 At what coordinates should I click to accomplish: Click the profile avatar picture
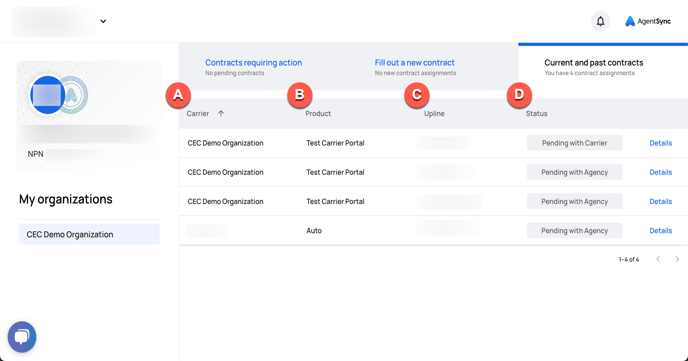tap(47, 95)
